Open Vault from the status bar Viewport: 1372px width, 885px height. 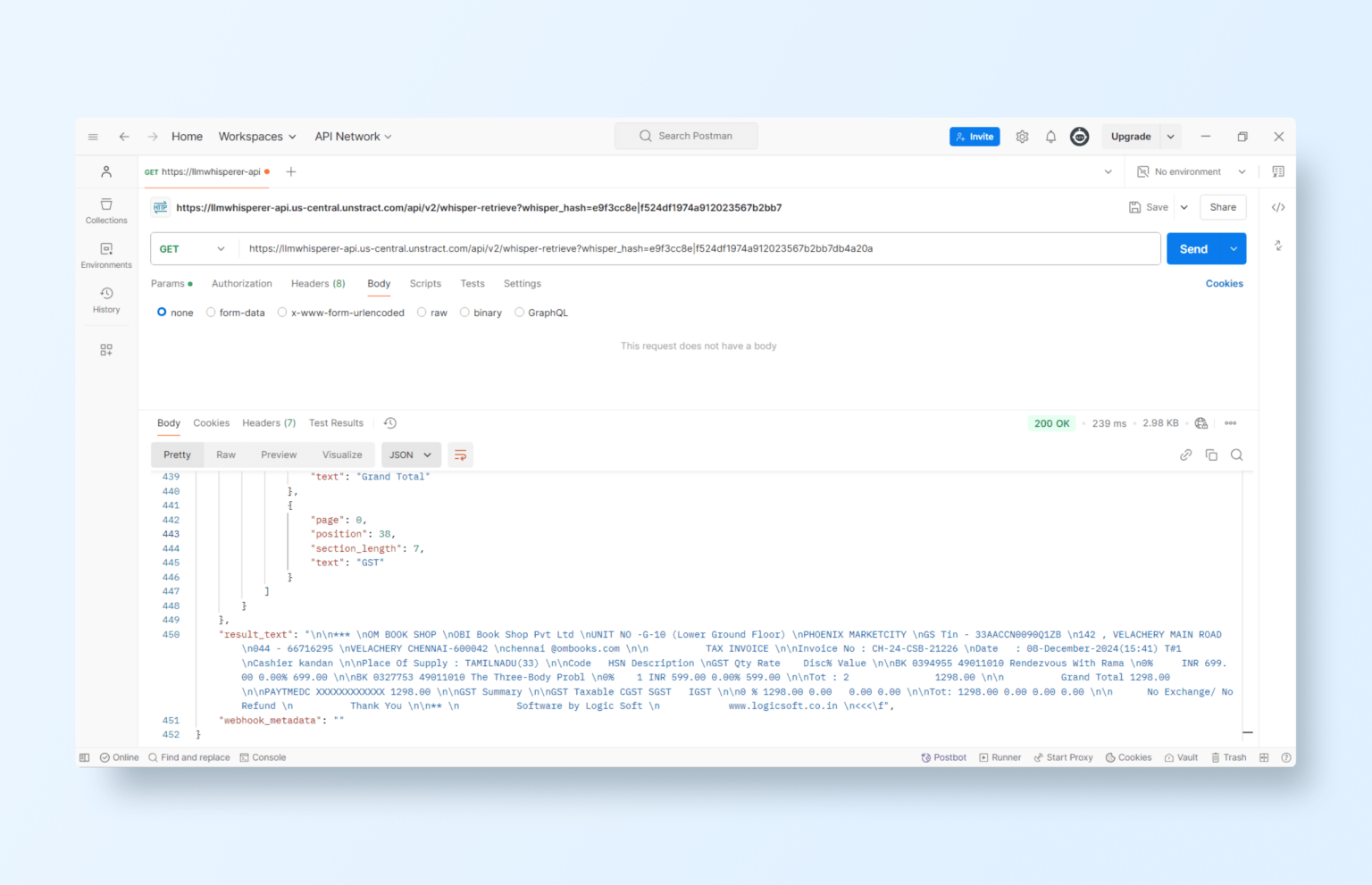1181,756
